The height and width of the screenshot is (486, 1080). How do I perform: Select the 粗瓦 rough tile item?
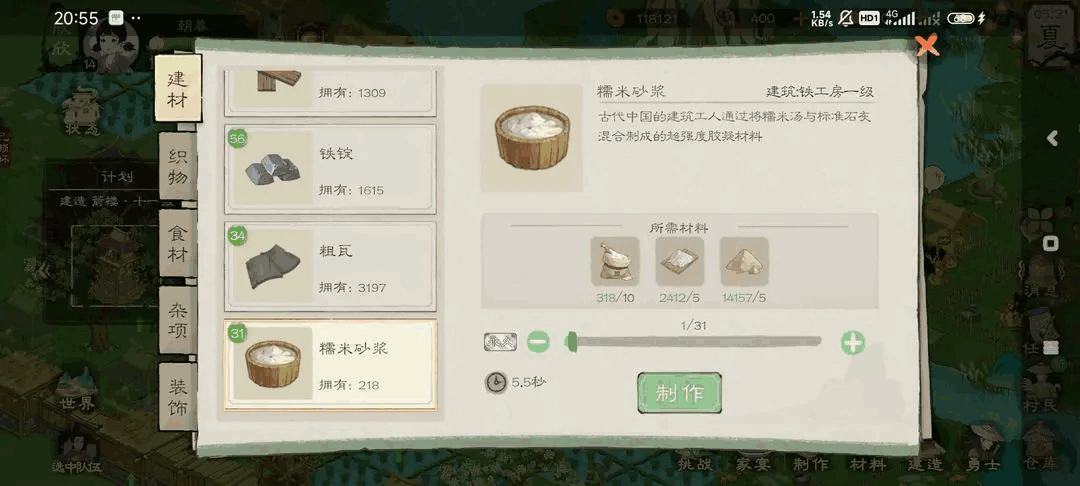[330, 266]
